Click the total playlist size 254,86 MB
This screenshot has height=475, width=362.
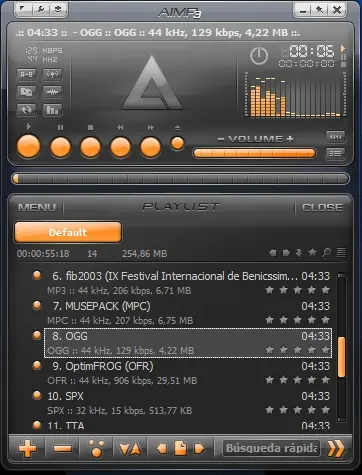(x=144, y=254)
